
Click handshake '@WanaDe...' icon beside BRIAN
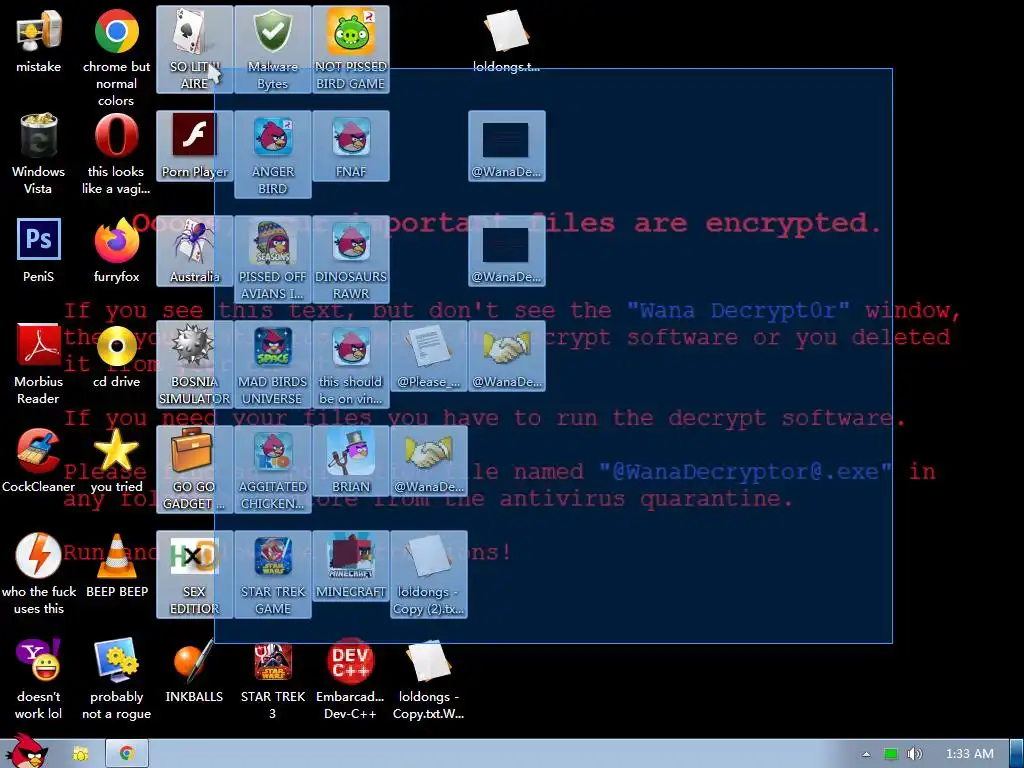coord(429,461)
